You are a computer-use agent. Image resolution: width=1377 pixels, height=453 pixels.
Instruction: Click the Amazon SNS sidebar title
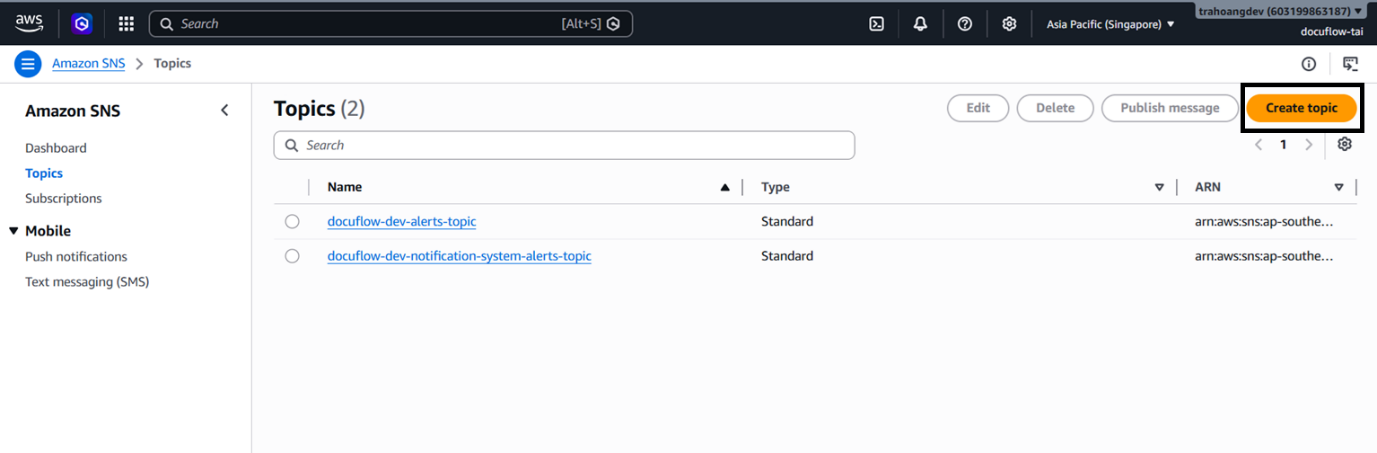point(73,111)
